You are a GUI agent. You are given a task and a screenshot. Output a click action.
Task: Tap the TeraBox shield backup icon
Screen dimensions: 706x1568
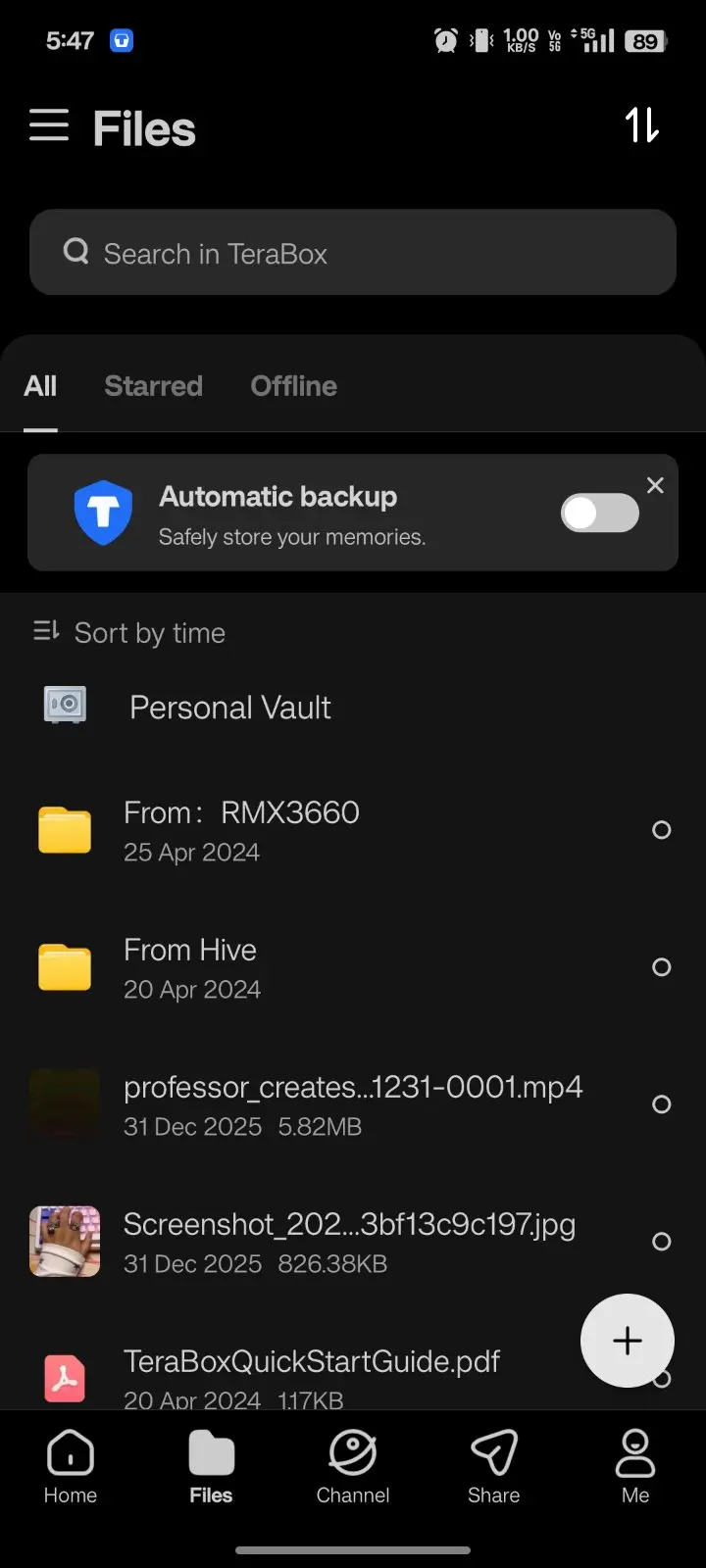point(103,513)
